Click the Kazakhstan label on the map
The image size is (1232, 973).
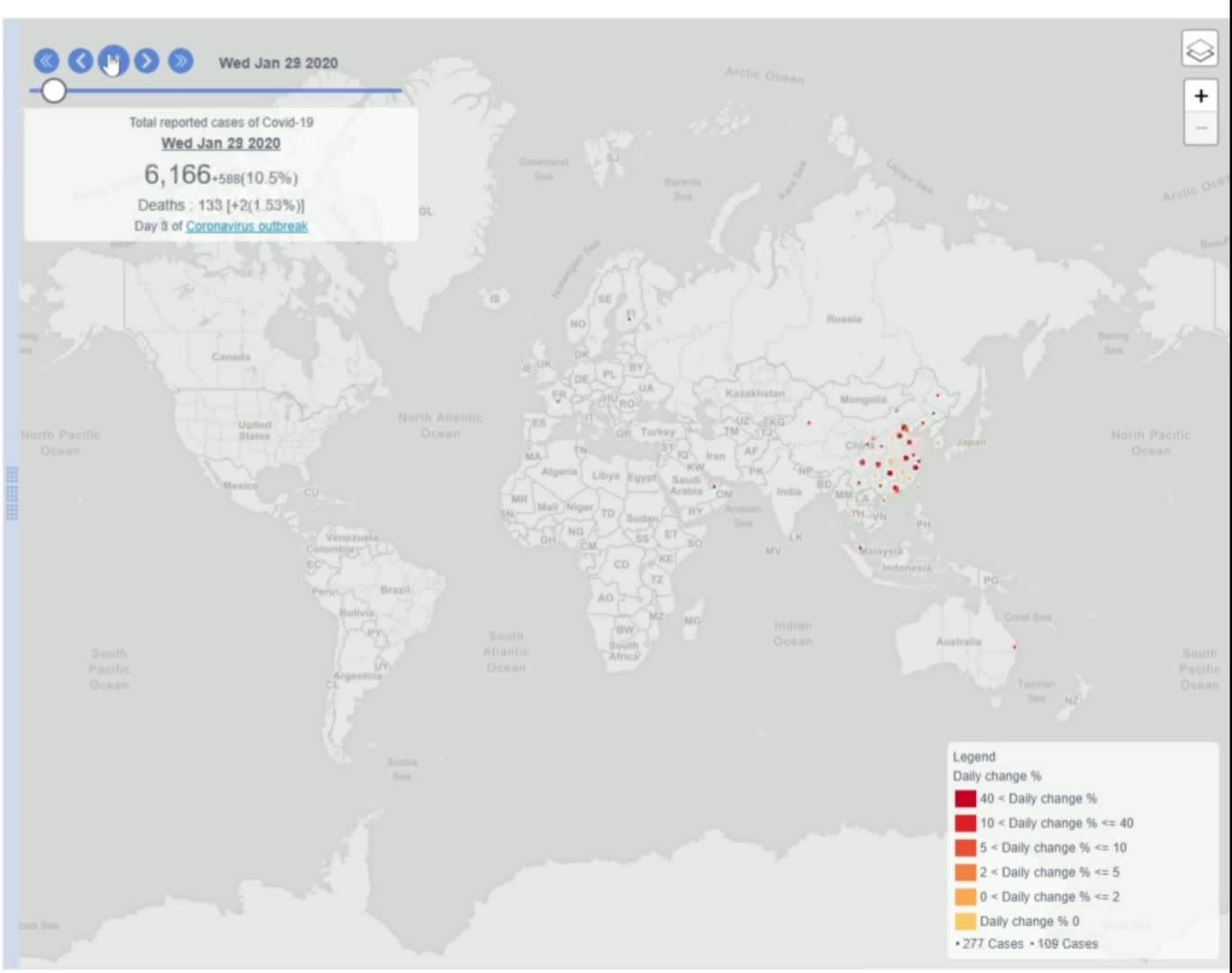tap(755, 394)
